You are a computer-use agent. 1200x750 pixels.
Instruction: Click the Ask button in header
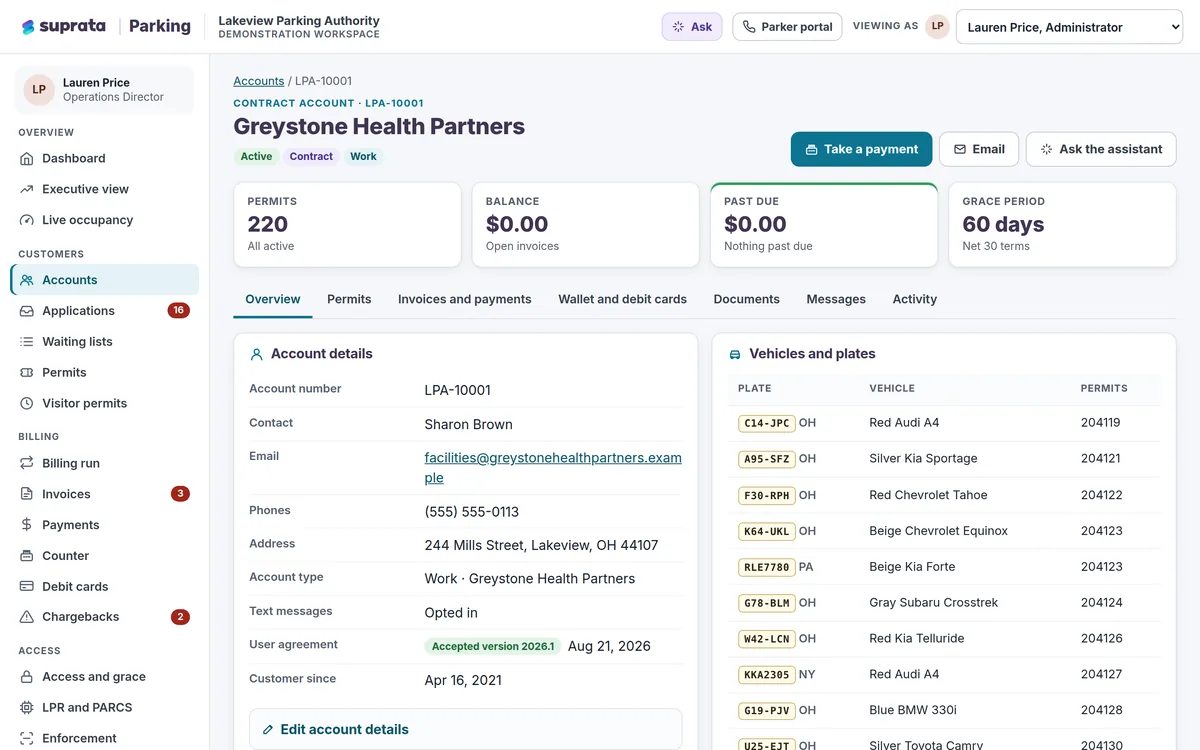(692, 27)
